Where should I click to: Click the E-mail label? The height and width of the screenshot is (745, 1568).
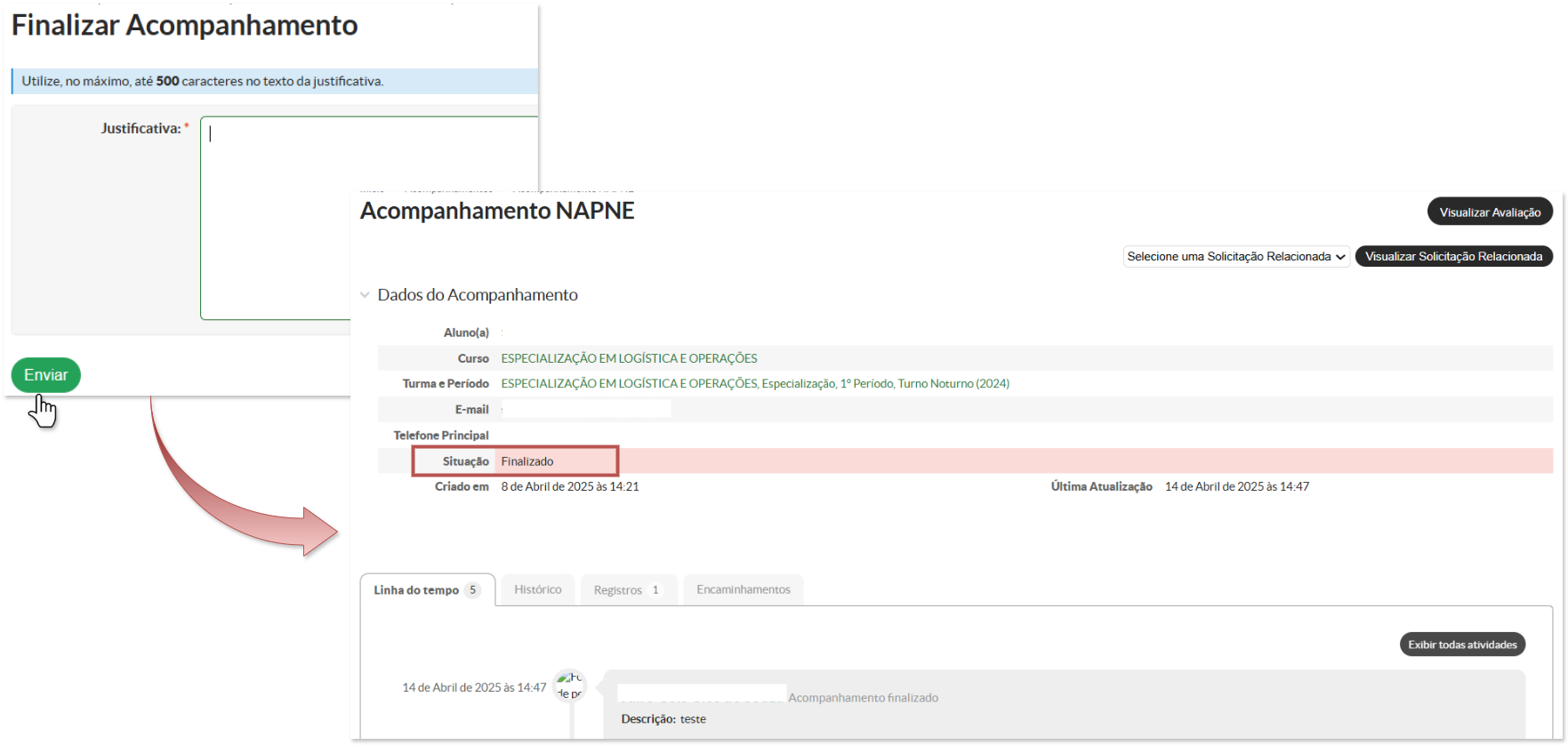click(472, 409)
